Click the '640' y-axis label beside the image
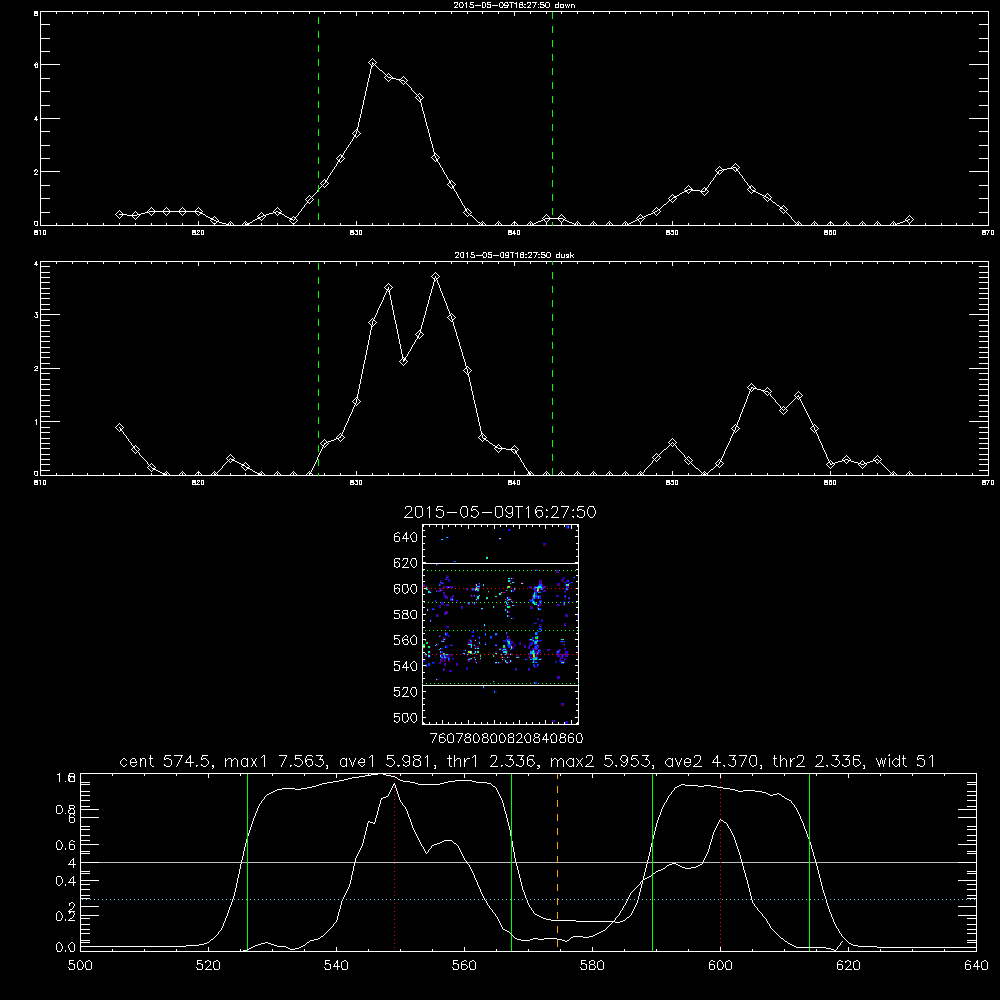 pos(406,537)
